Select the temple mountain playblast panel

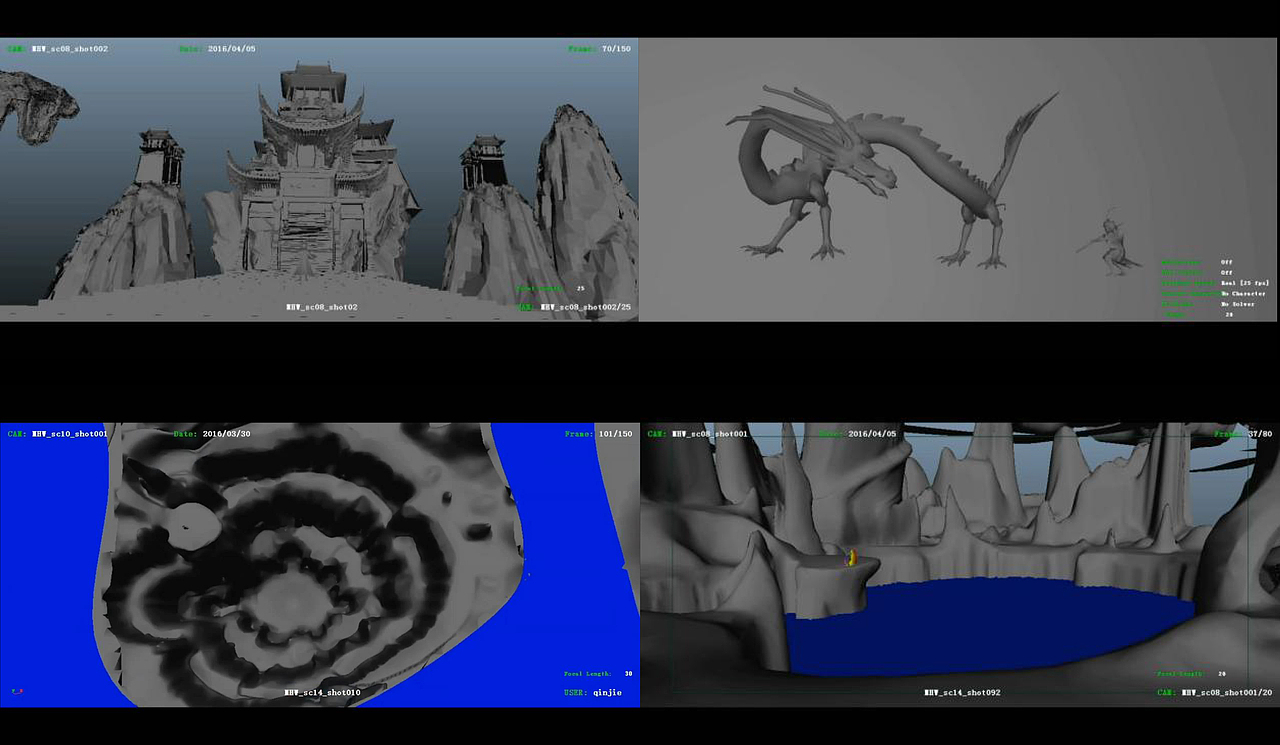point(319,180)
